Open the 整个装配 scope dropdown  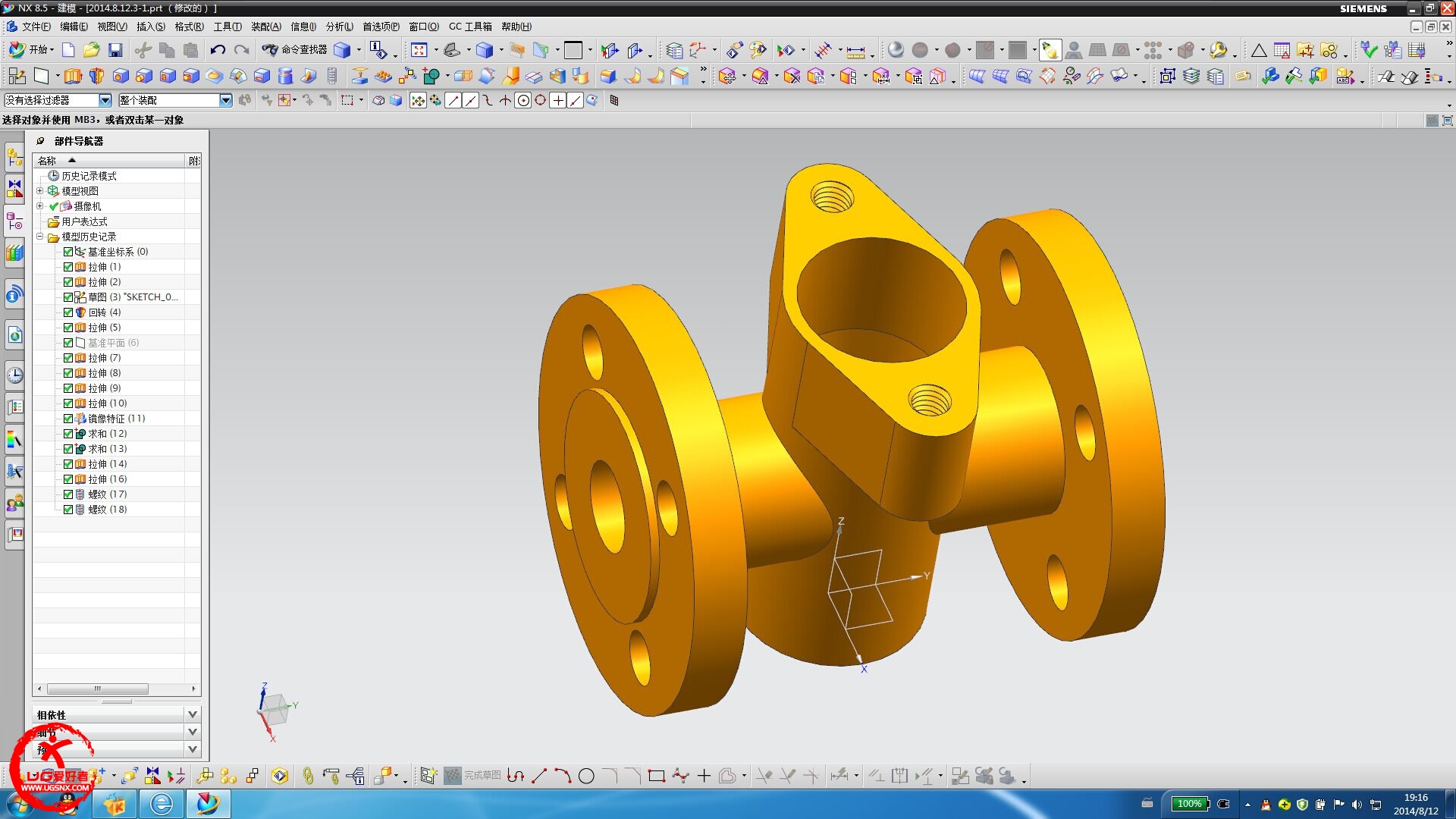click(x=225, y=100)
